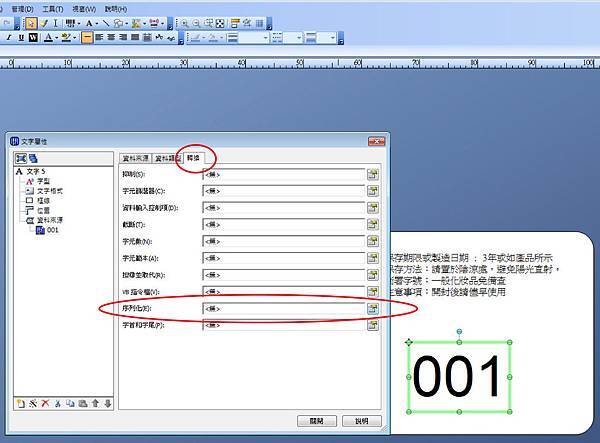The height and width of the screenshot is (443, 600).
Task: Switch to the 轉換 tab
Action: pyautogui.click(x=194, y=158)
